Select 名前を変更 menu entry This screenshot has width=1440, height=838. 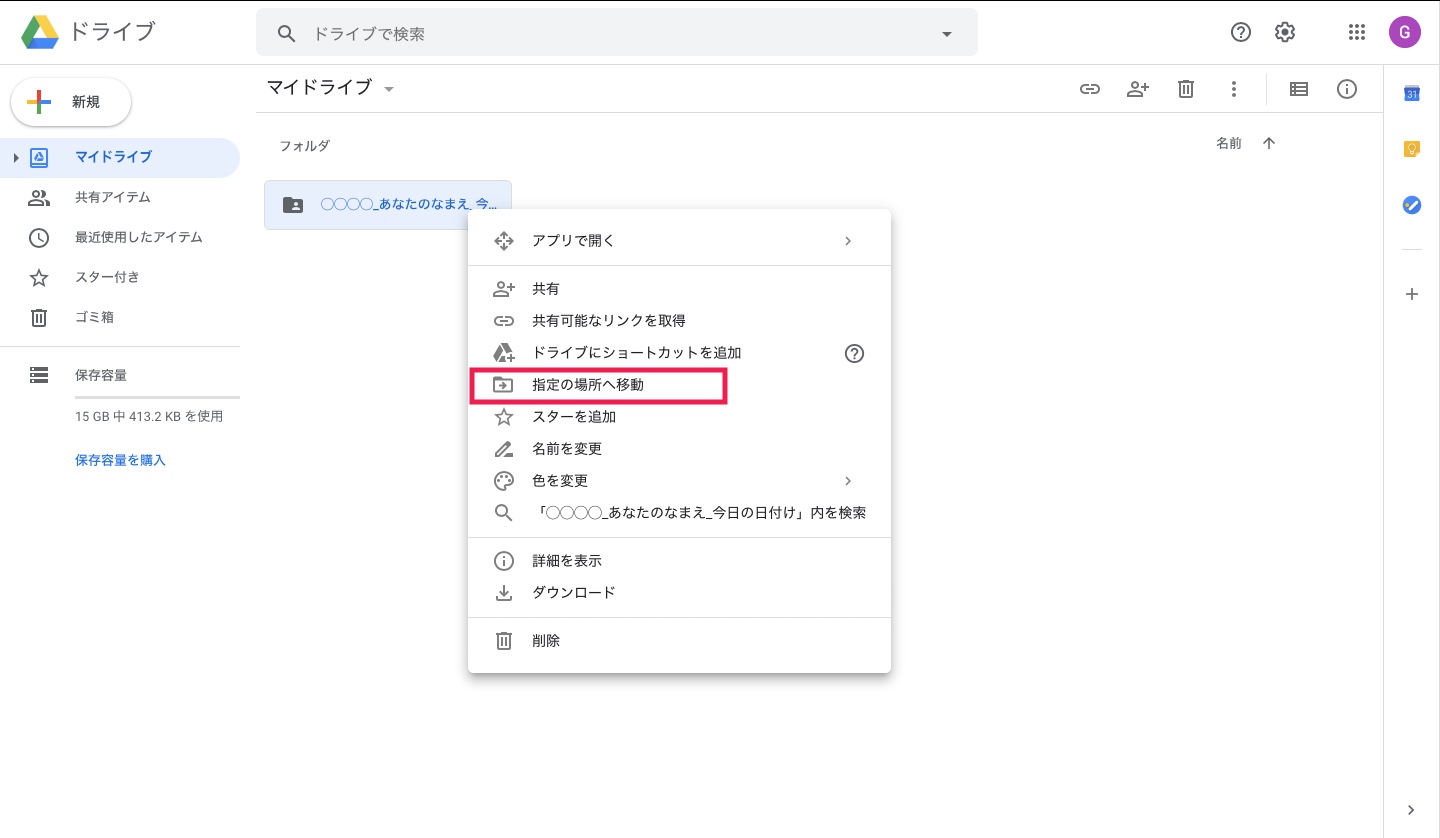pyautogui.click(x=679, y=449)
